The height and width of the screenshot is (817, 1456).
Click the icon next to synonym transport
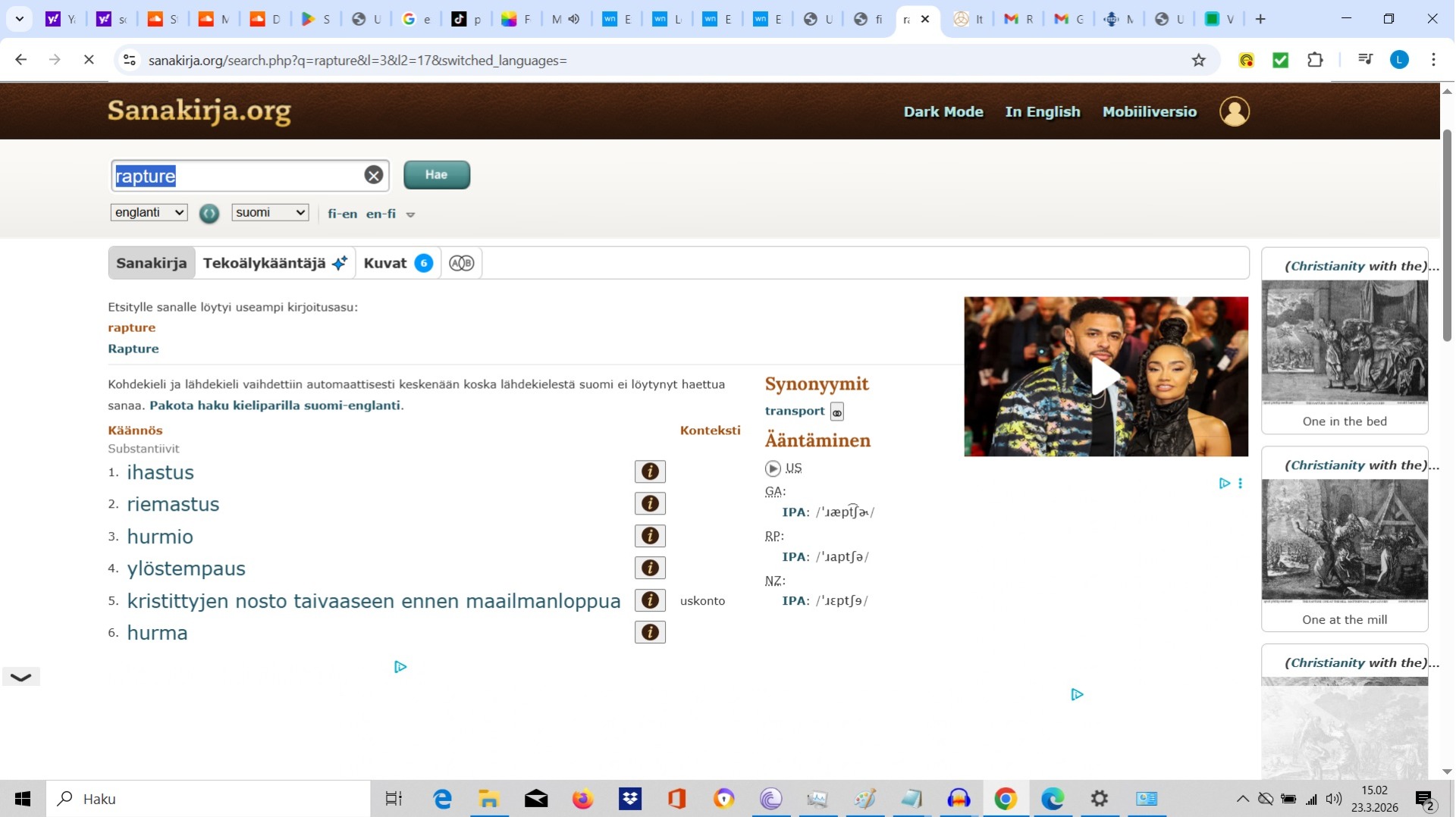click(836, 412)
